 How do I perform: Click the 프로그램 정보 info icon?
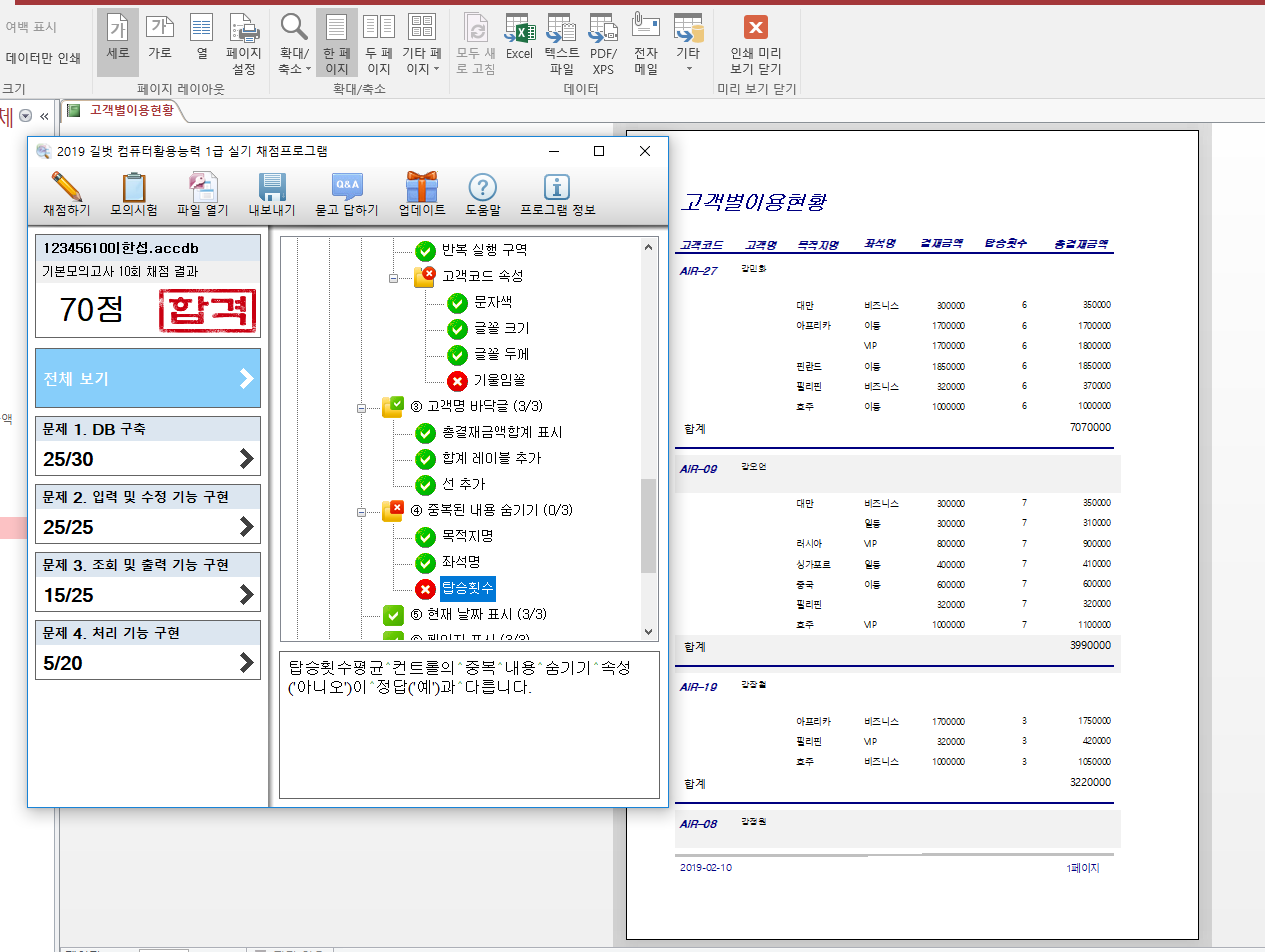pyautogui.click(x=557, y=188)
